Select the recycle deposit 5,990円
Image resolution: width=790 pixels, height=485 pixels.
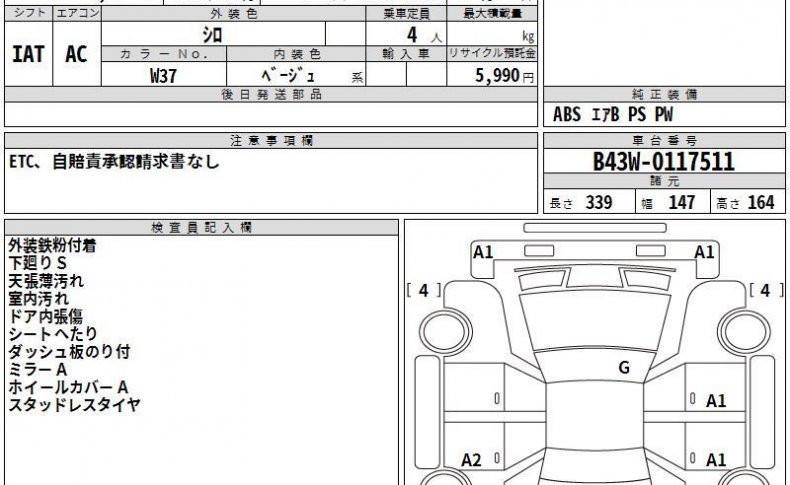[x=504, y=76]
